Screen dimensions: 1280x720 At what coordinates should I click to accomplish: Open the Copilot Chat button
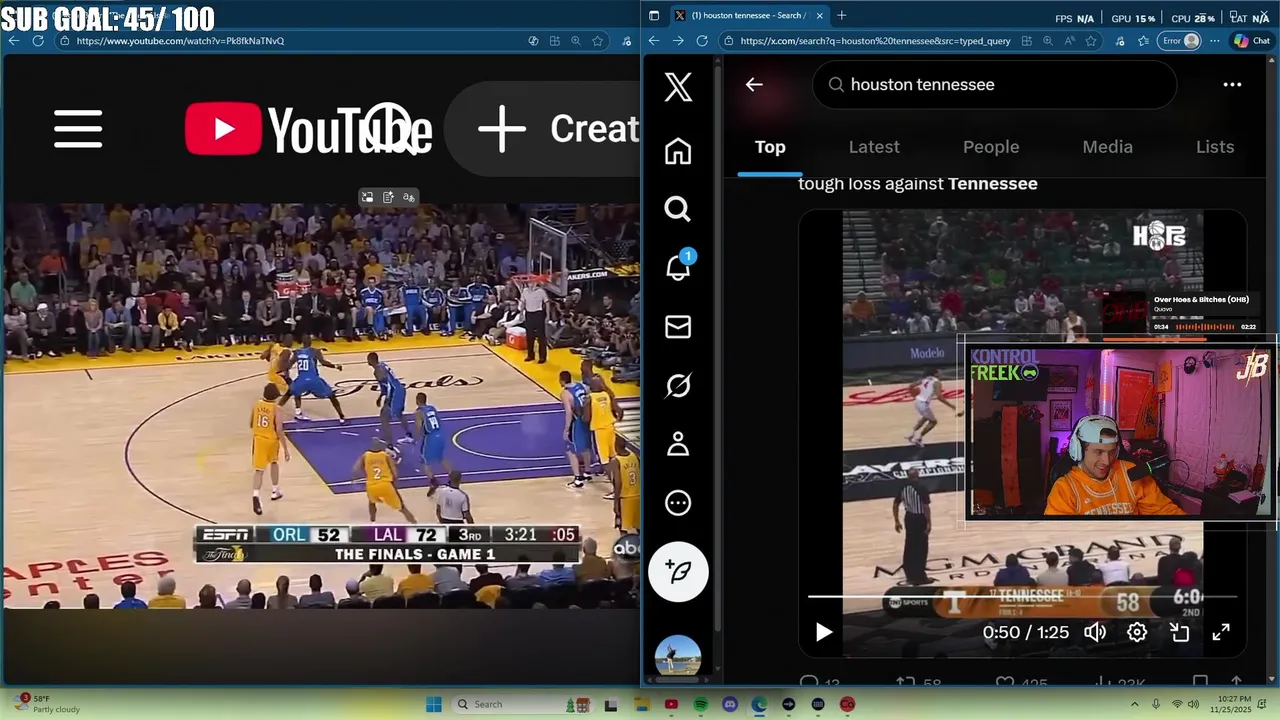[1252, 41]
